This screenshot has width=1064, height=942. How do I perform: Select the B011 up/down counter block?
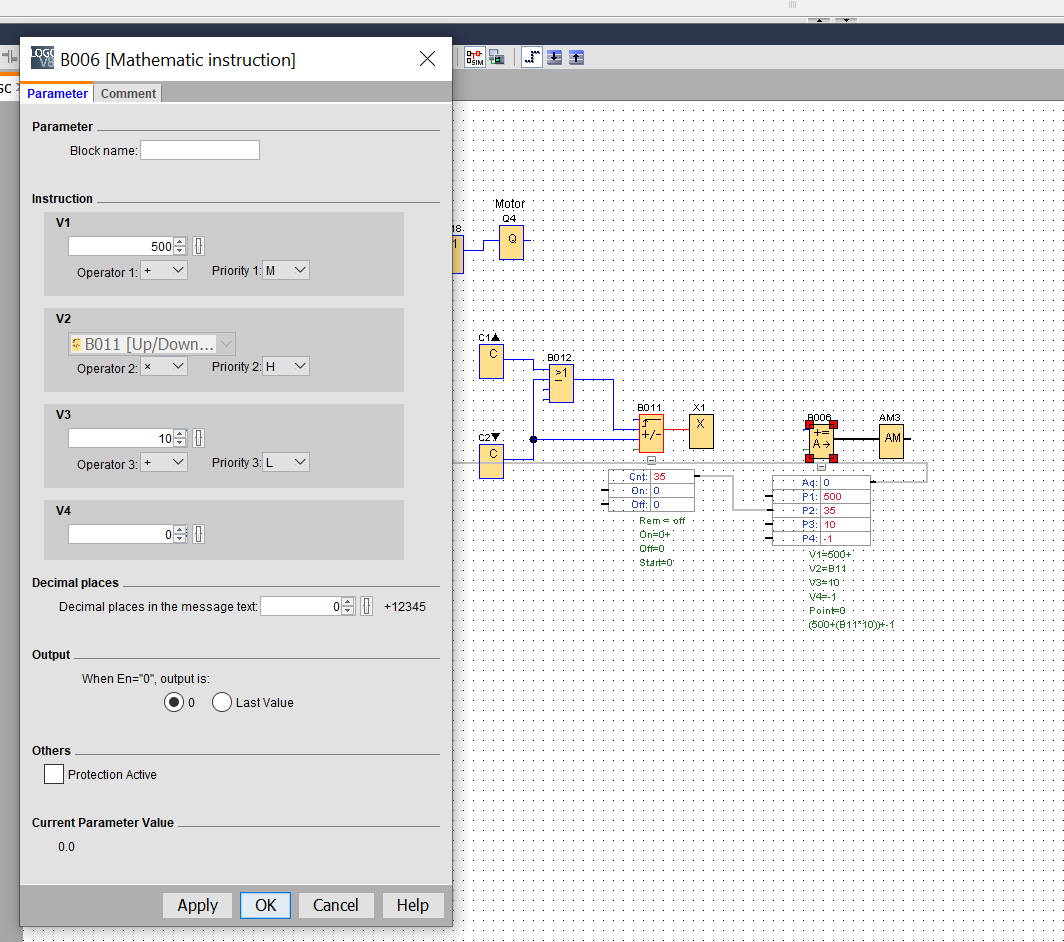click(x=651, y=433)
